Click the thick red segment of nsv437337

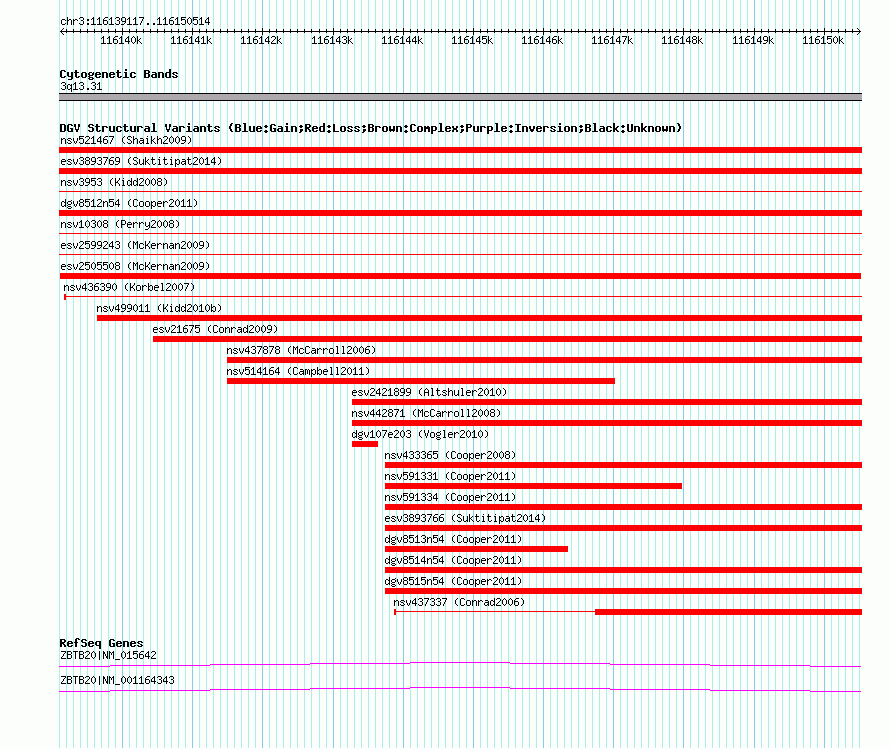pos(728,612)
